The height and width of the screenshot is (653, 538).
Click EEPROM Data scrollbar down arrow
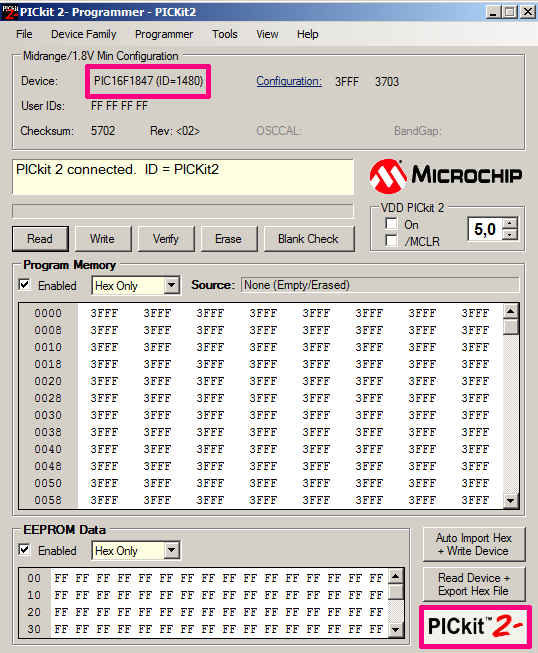pyautogui.click(x=396, y=630)
